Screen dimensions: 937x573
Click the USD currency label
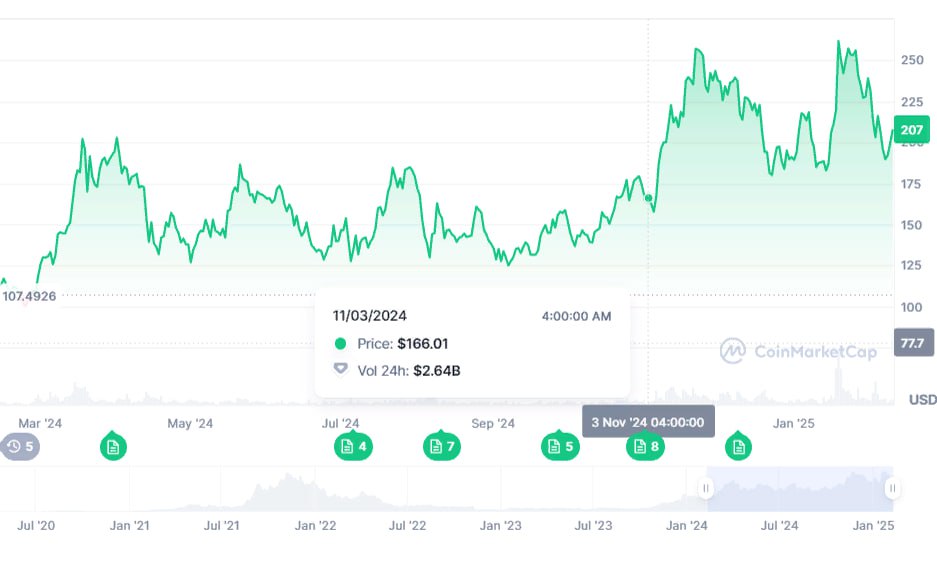pyautogui.click(x=923, y=399)
